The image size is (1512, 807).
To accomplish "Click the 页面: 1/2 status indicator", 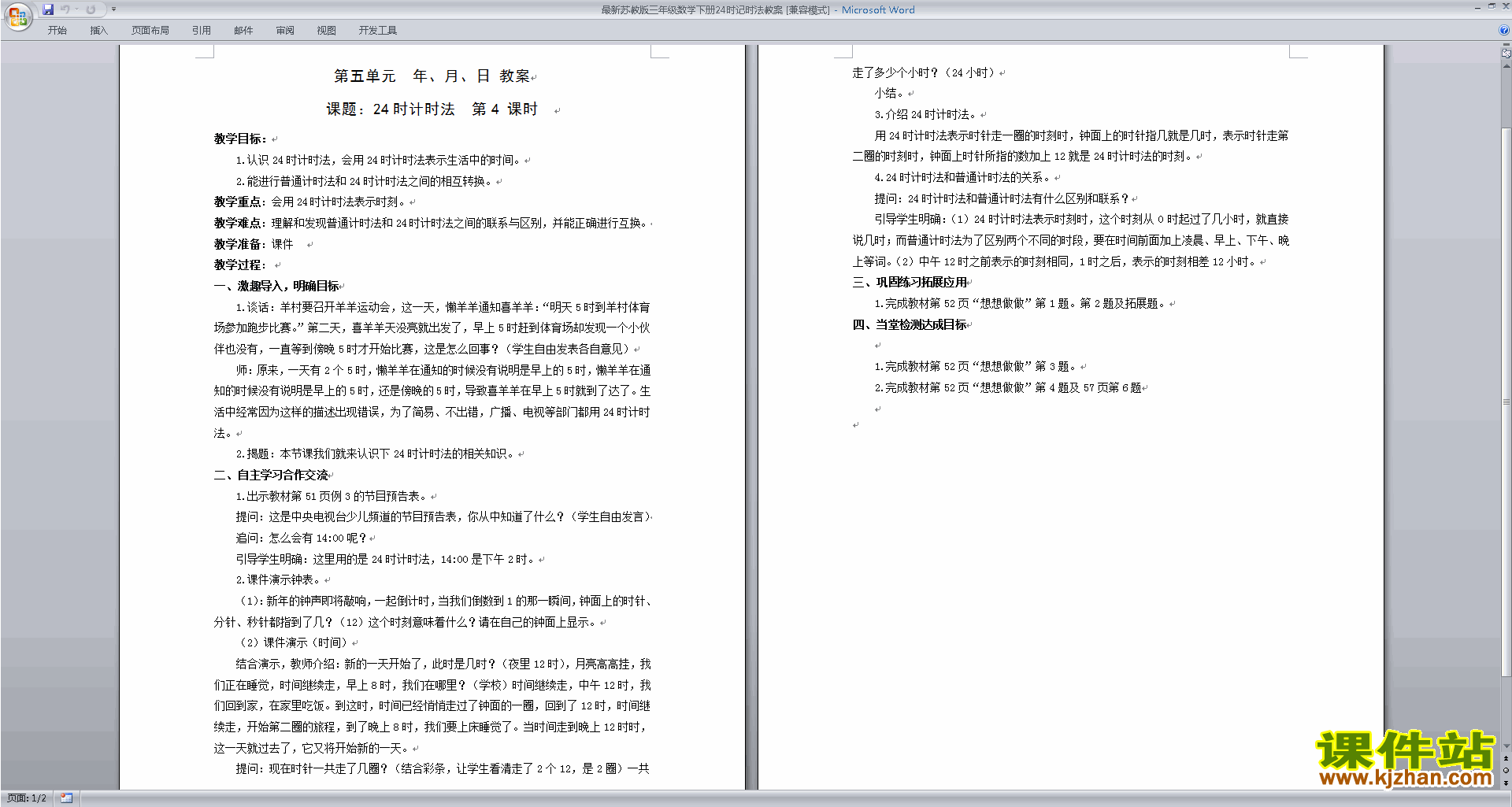I will (x=27, y=798).
